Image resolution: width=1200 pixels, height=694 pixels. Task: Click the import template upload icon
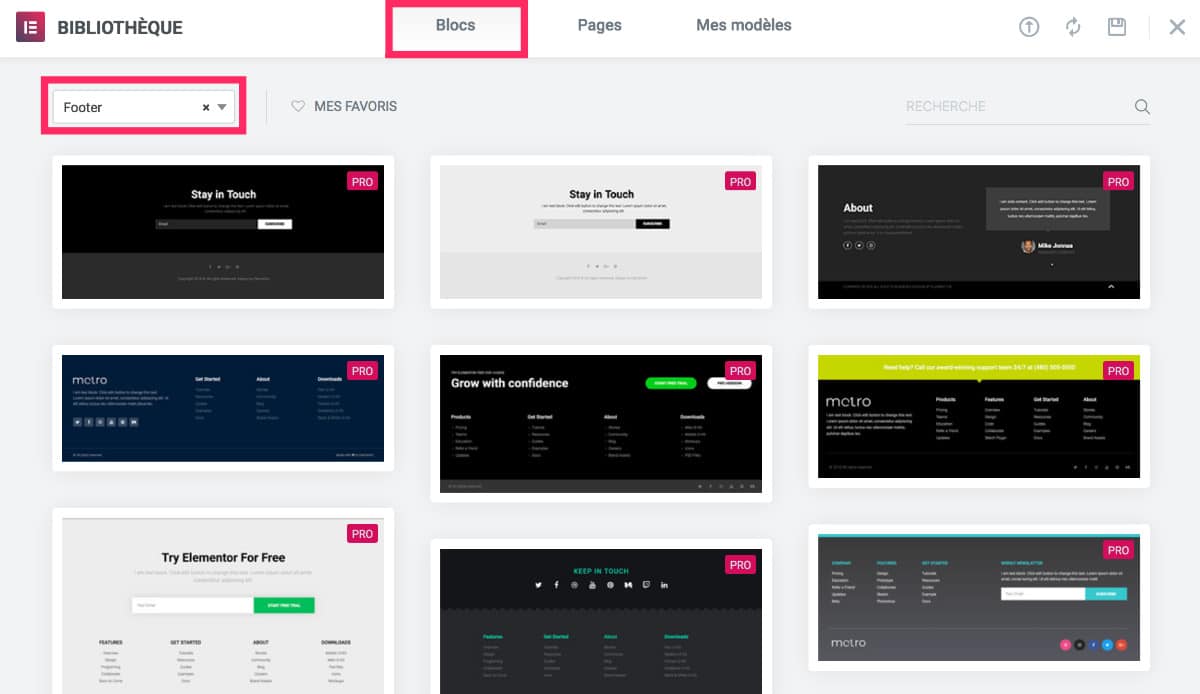tap(1028, 27)
